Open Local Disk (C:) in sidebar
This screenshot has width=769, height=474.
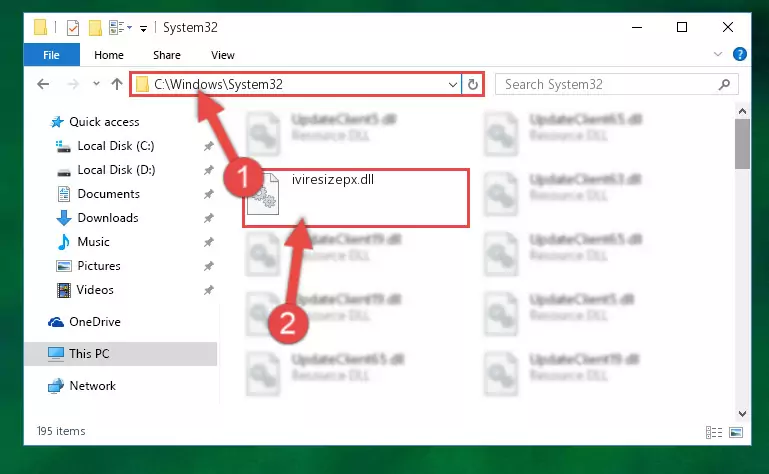click(116, 146)
